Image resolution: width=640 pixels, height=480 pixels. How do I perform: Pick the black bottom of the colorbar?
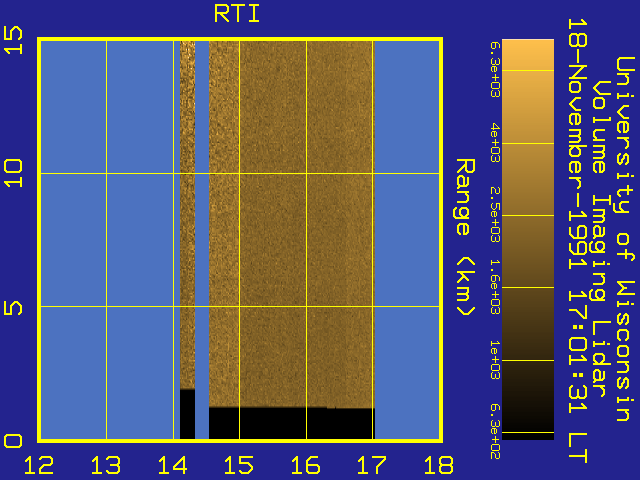coord(528,436)
